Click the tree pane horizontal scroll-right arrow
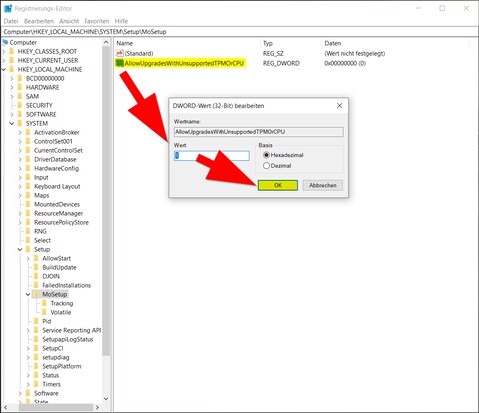 (x=97, y=407)
